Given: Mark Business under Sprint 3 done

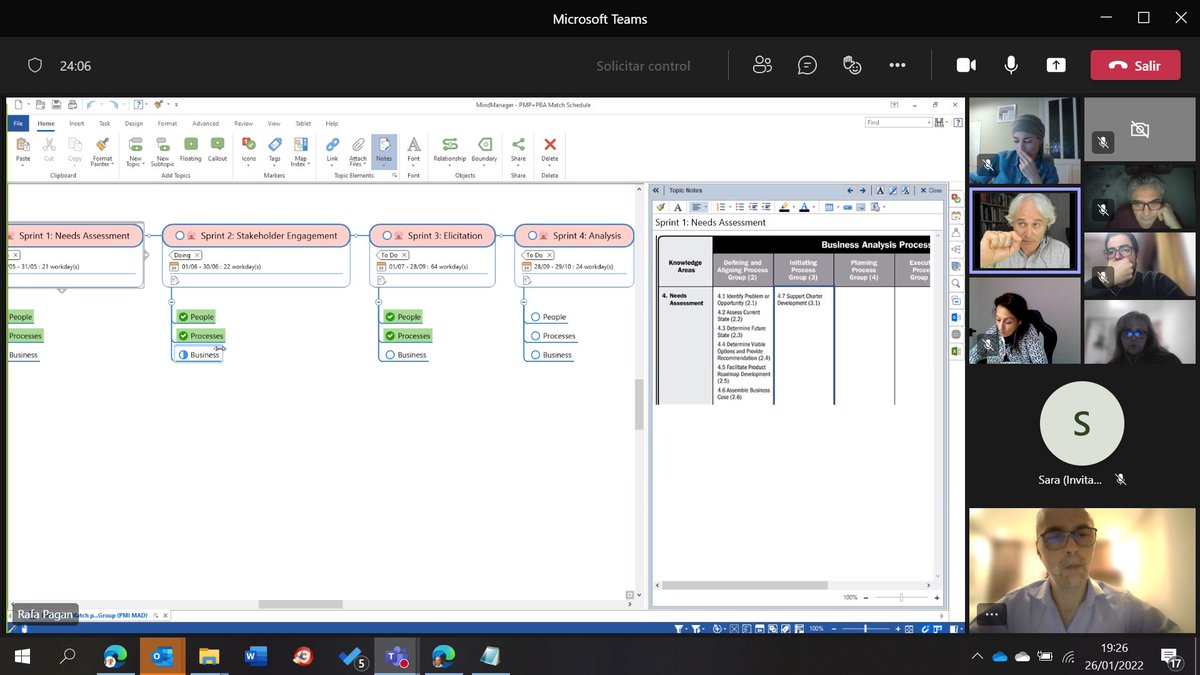Looking at the screenshot, I should (x=390, y=355).
